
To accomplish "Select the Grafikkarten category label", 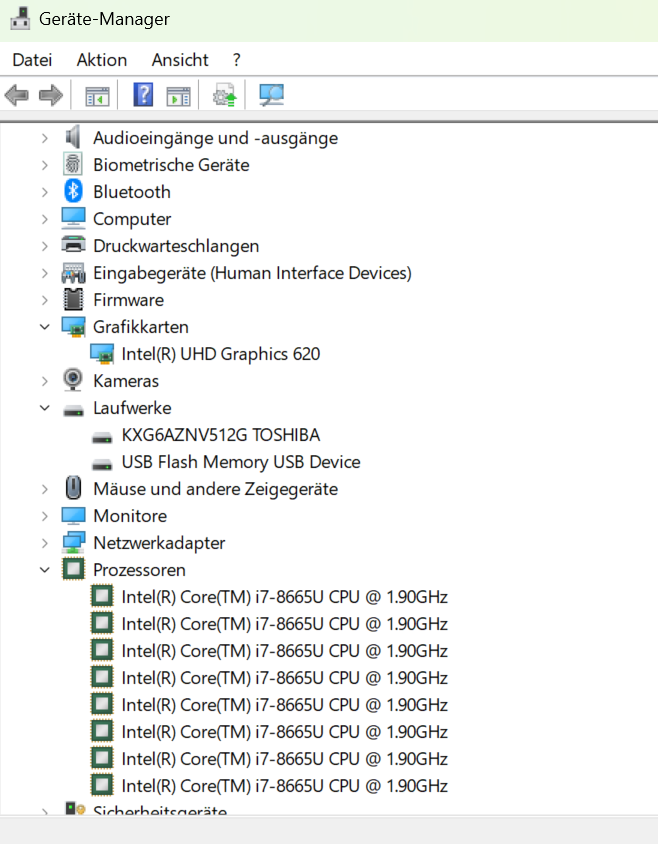I will [x=141, y=327].
